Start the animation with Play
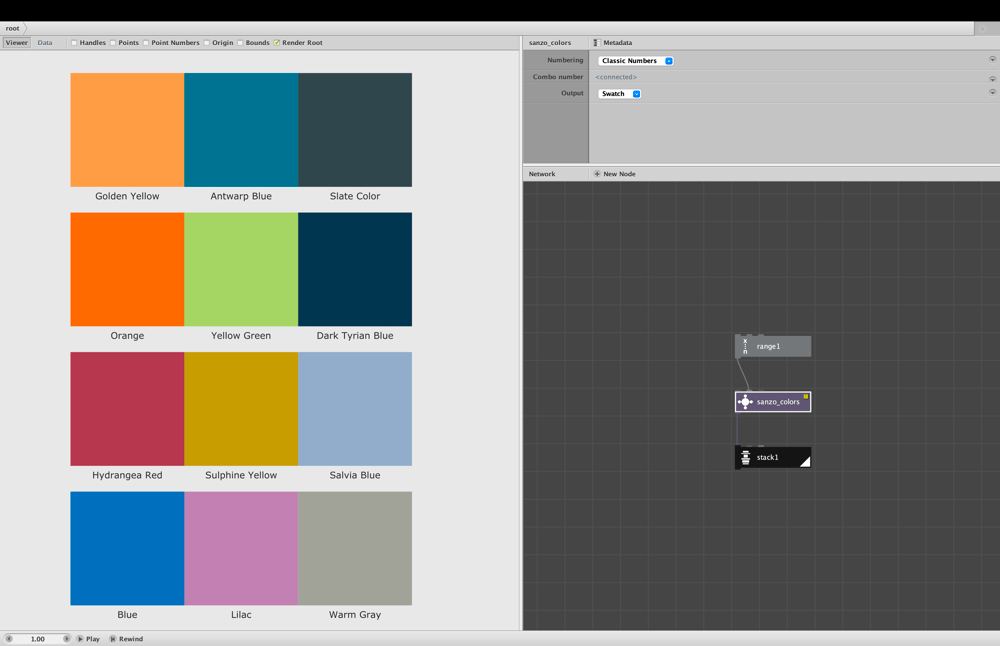1000x646 pixels. coord(89,639)
